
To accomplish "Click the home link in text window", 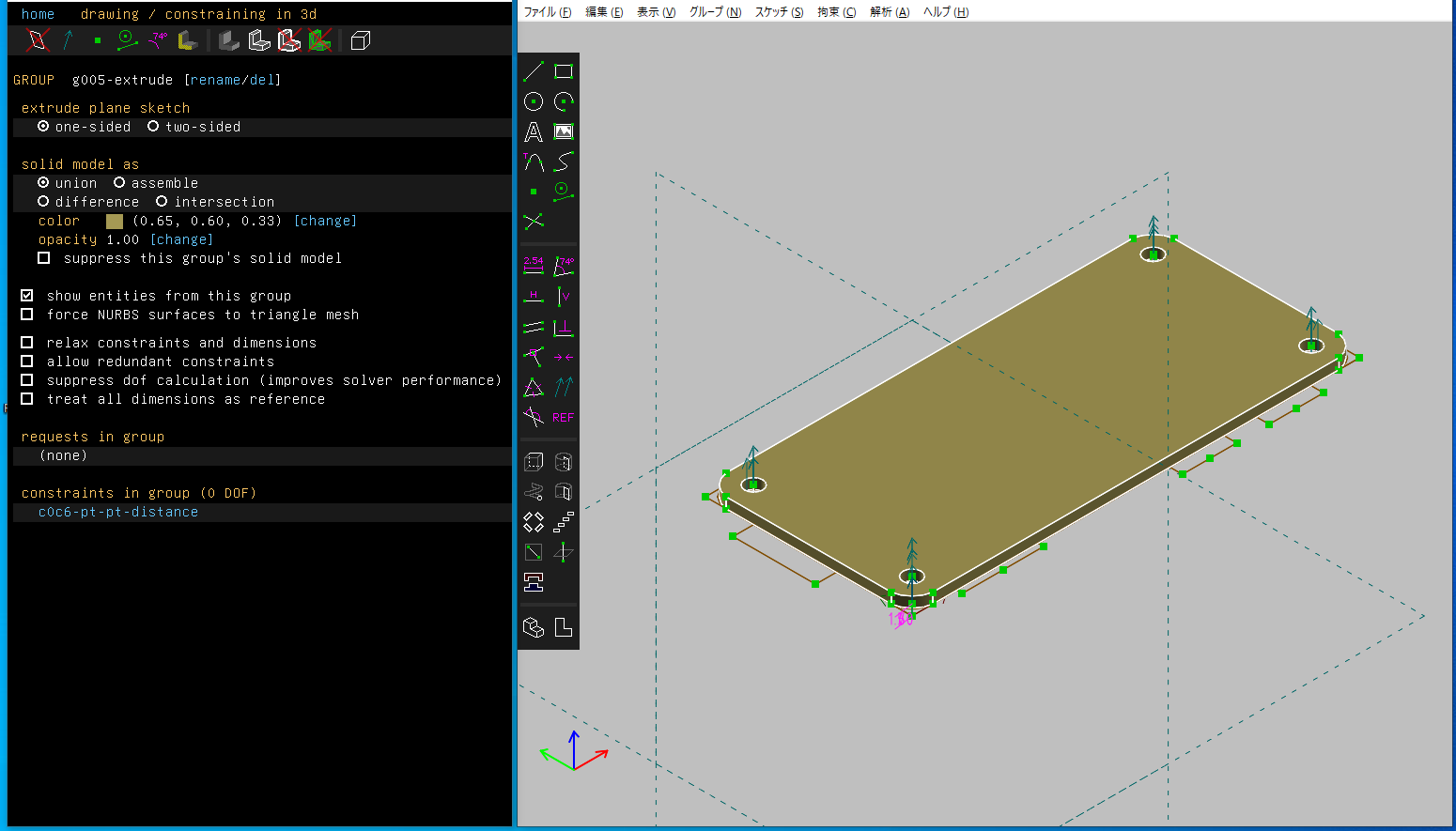I will point(38,14).
